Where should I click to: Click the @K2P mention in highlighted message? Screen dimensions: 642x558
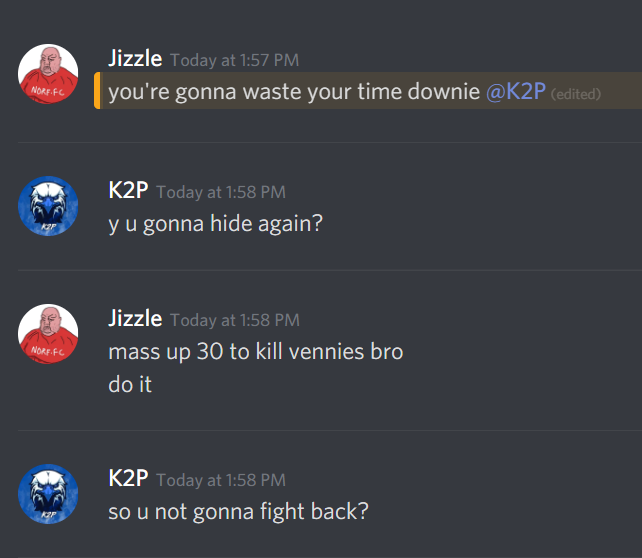[515, 91]
